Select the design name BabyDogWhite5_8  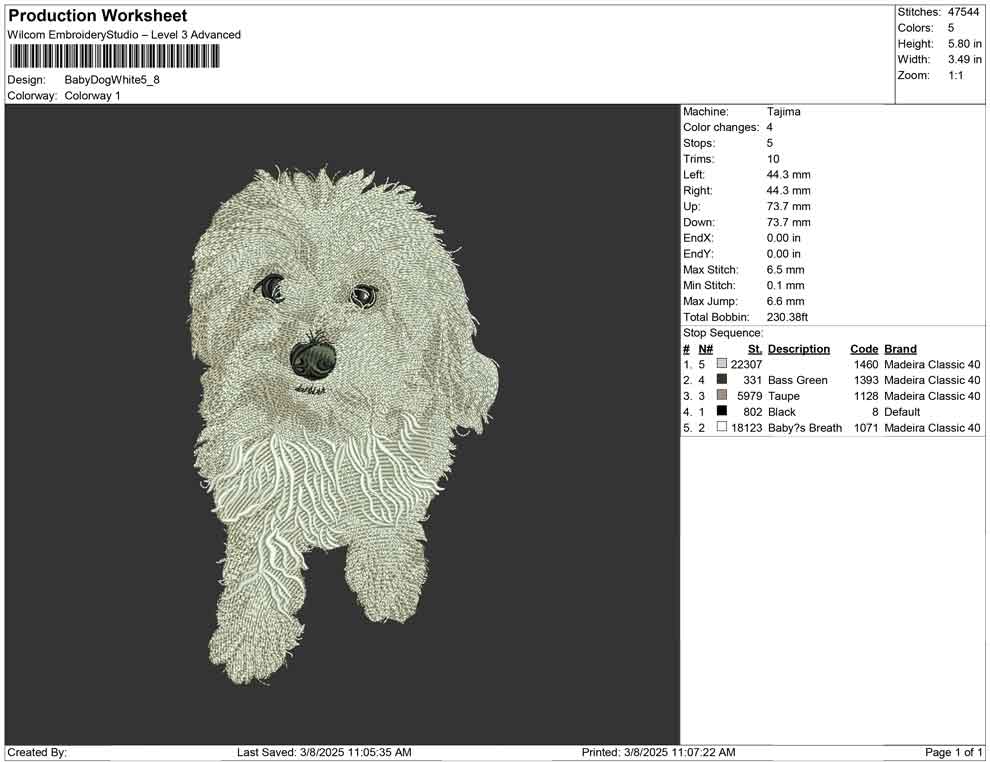(112, 80)
